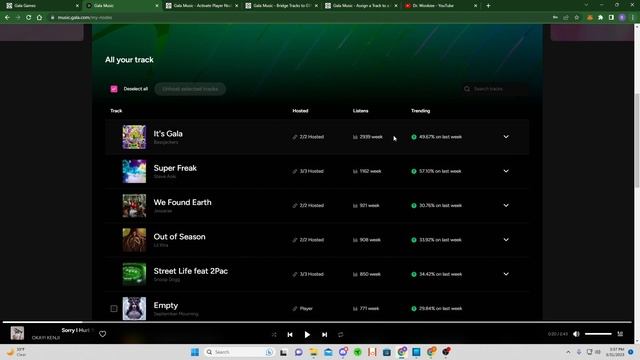Viewport: 640px width, 360px height.
Task: Click the trending indicator for Out of Season
Action: (x=436, y=240)
